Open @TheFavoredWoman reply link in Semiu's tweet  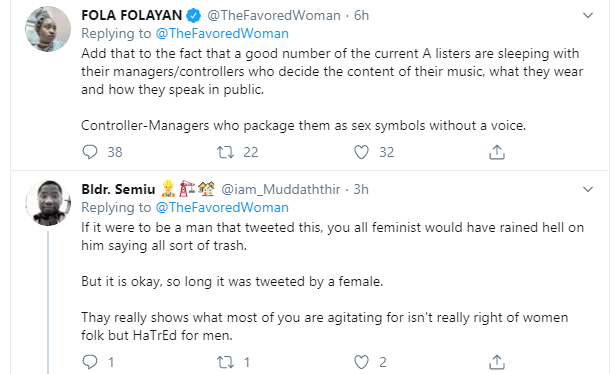[x=222, y=207]
